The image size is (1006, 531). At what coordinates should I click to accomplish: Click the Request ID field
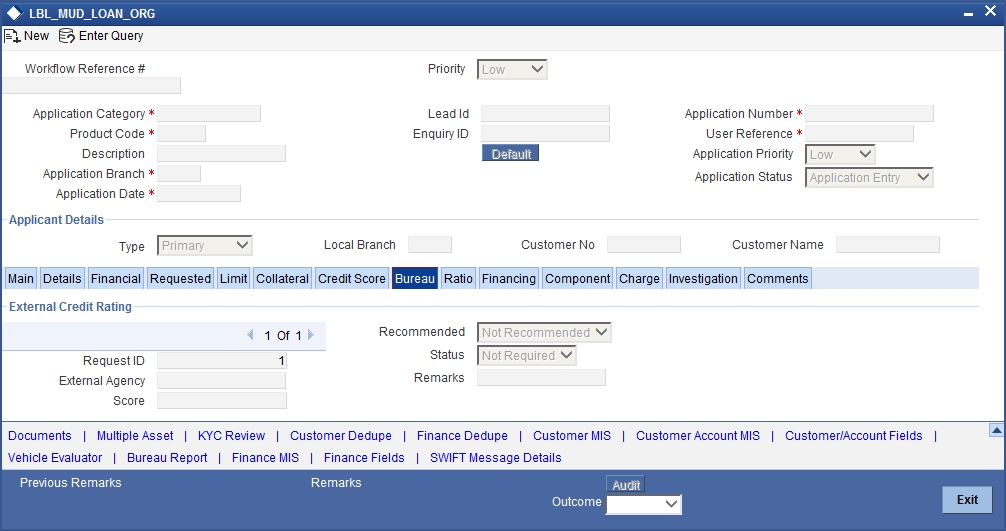(x=222, y=360)
